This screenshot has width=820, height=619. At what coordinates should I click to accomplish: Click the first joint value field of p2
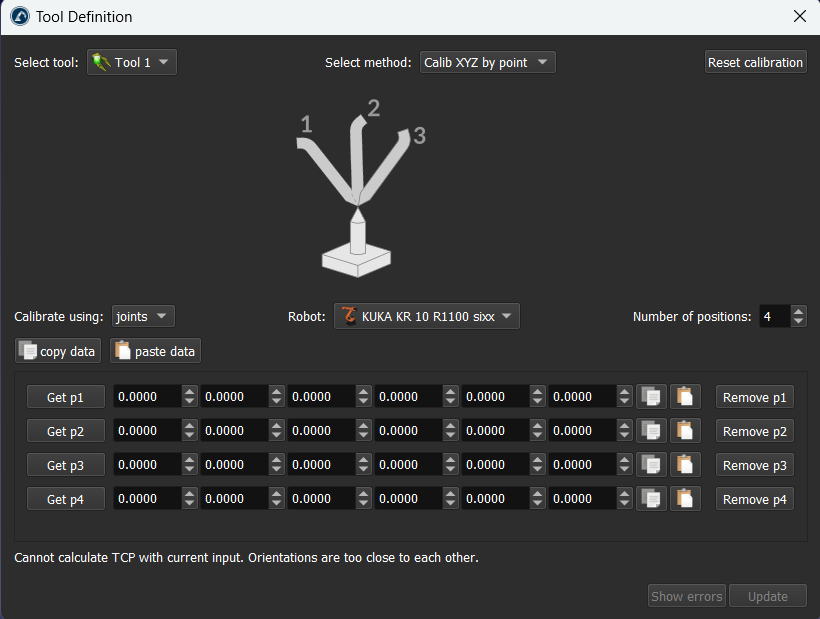coord(146,431)
